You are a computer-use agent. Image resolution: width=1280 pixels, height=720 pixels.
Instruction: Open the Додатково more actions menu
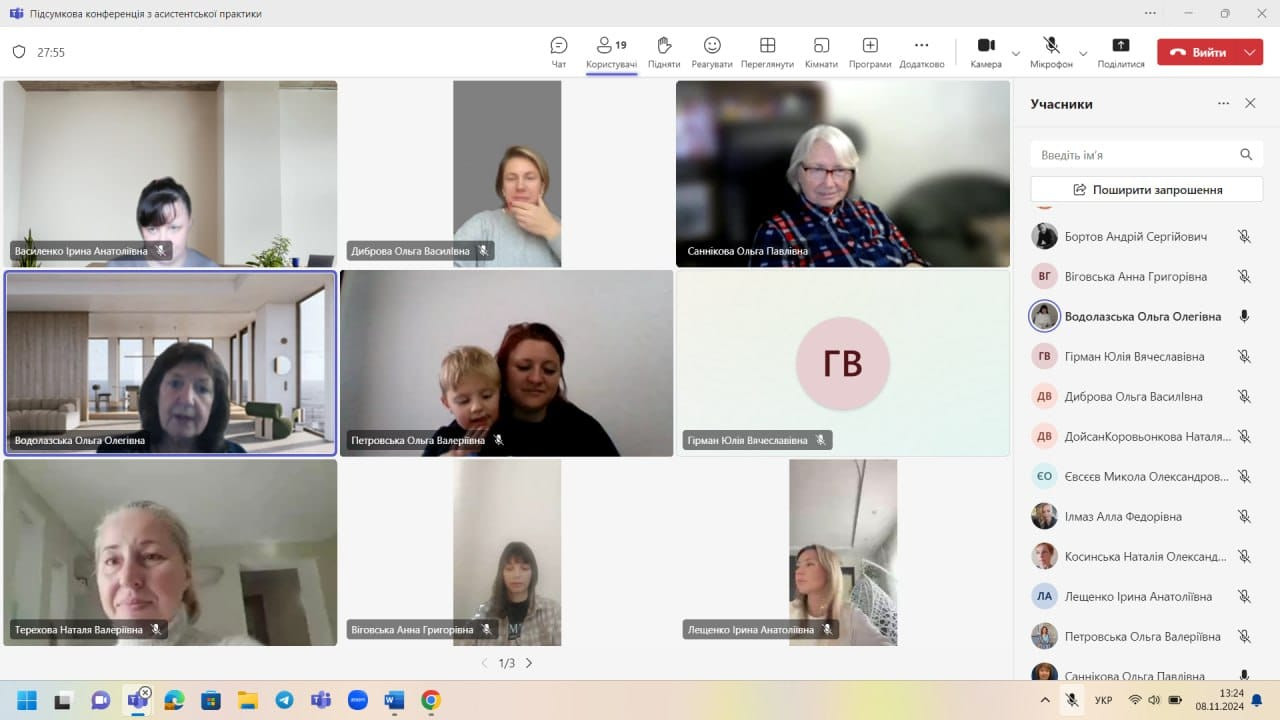pos(921,52)
